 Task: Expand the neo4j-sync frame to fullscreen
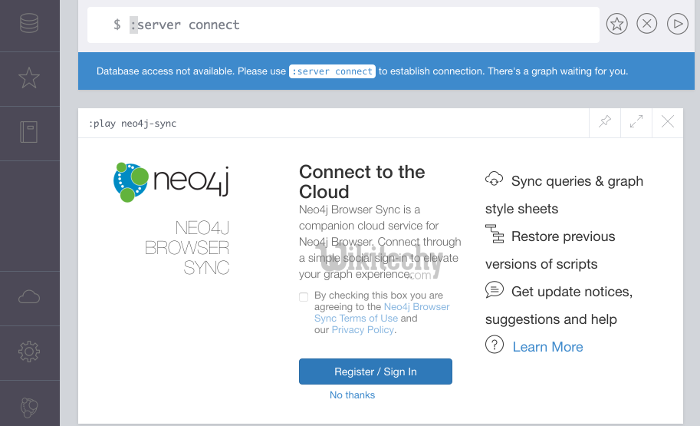(x=636, y=121)
